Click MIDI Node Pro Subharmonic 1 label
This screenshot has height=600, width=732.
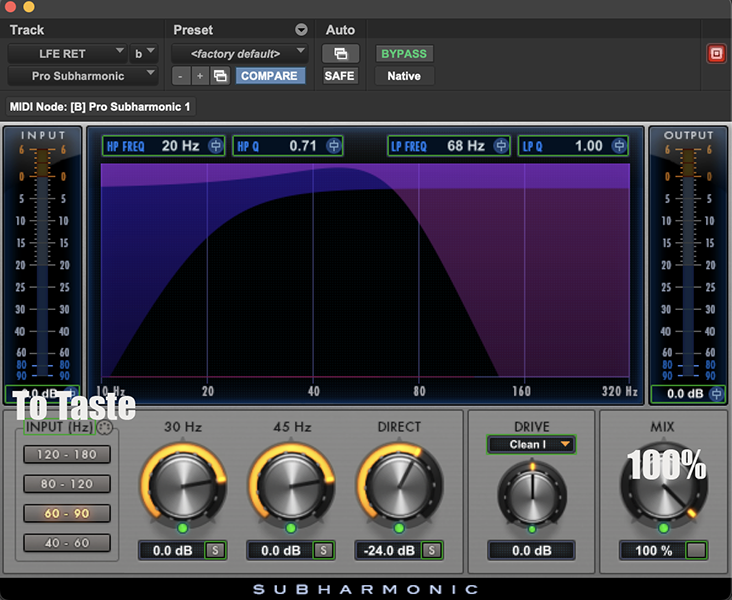click(x=100, y=107)
